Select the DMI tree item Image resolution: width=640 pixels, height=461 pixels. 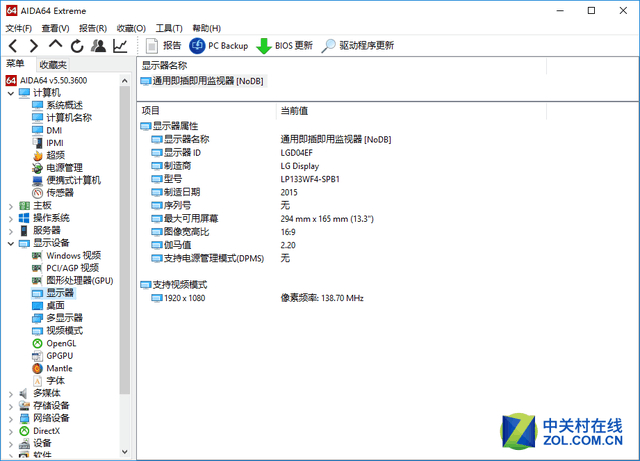tap(47, 130)
